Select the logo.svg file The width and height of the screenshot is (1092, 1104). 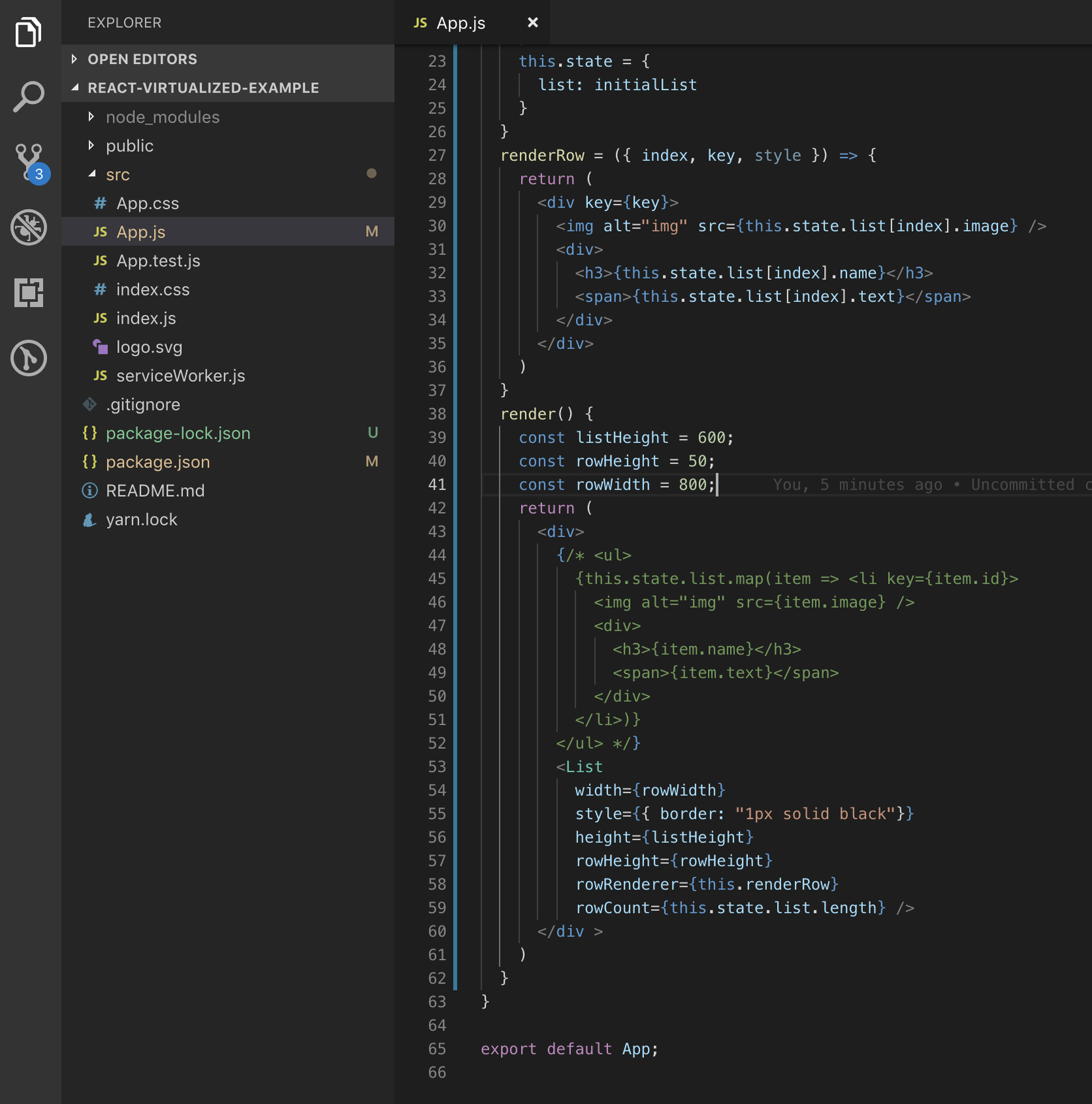tap(149, 347)
